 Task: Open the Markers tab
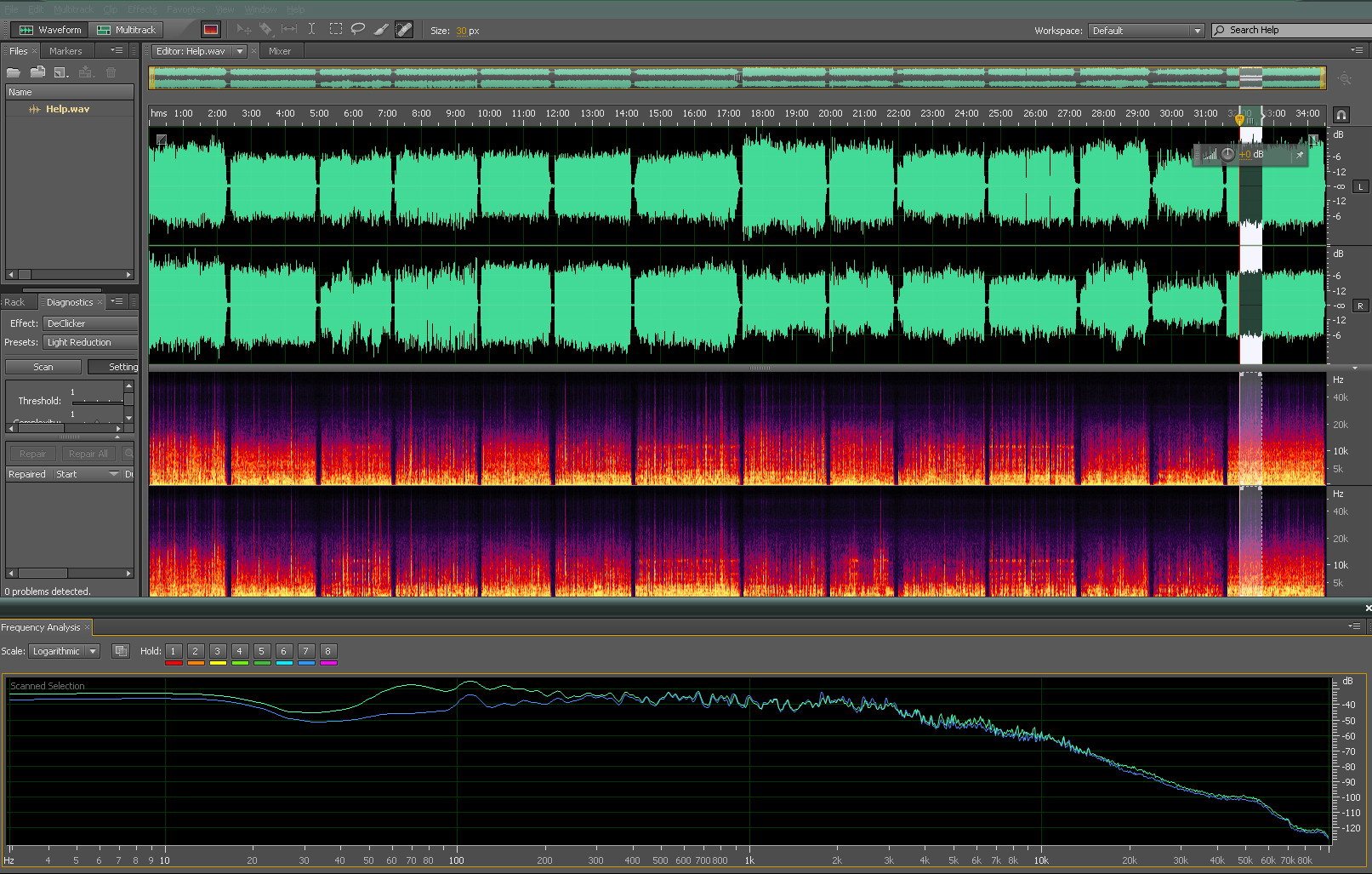click(65, 51)
